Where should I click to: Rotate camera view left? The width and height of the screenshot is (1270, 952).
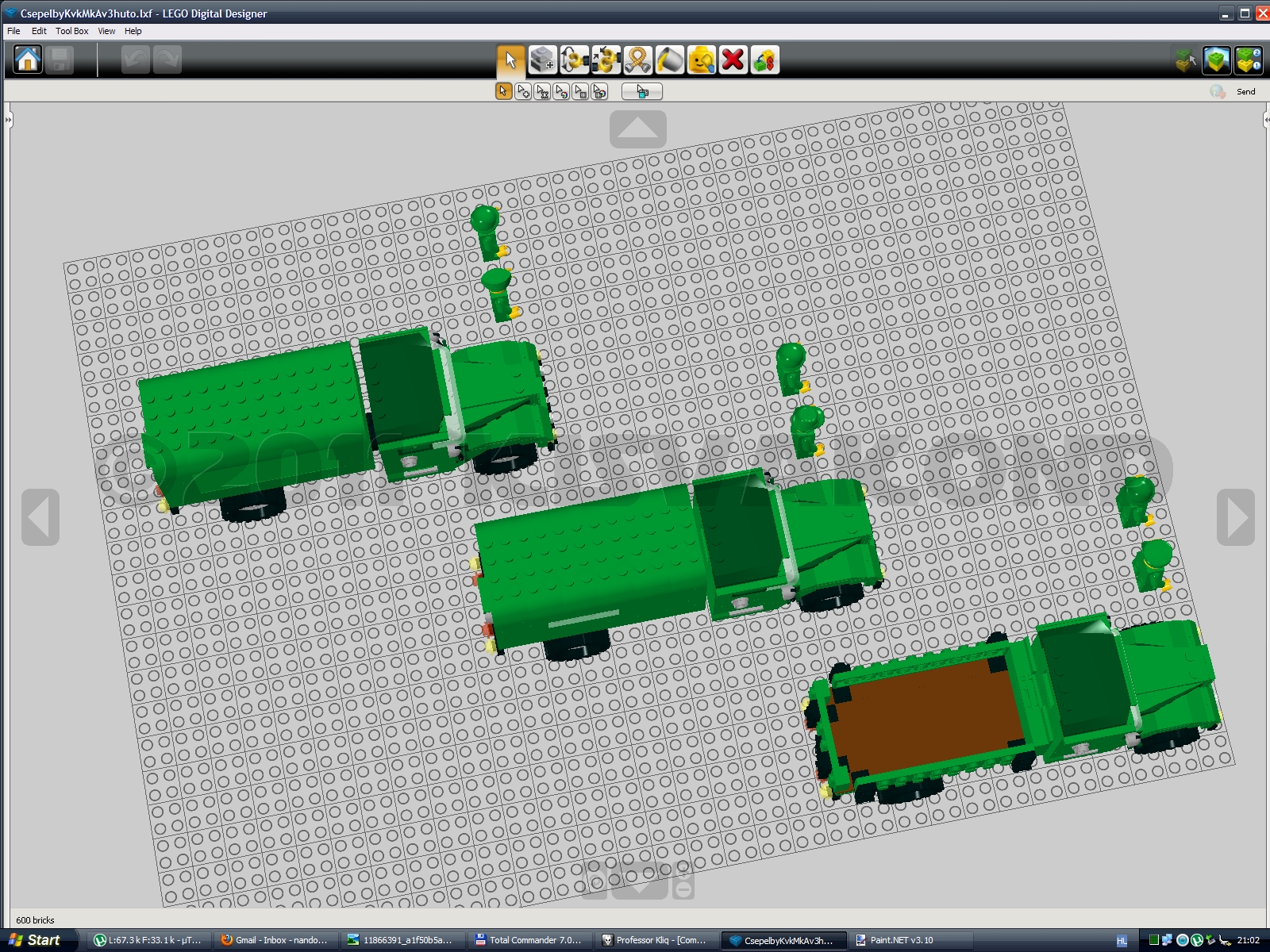coord(40,517)
